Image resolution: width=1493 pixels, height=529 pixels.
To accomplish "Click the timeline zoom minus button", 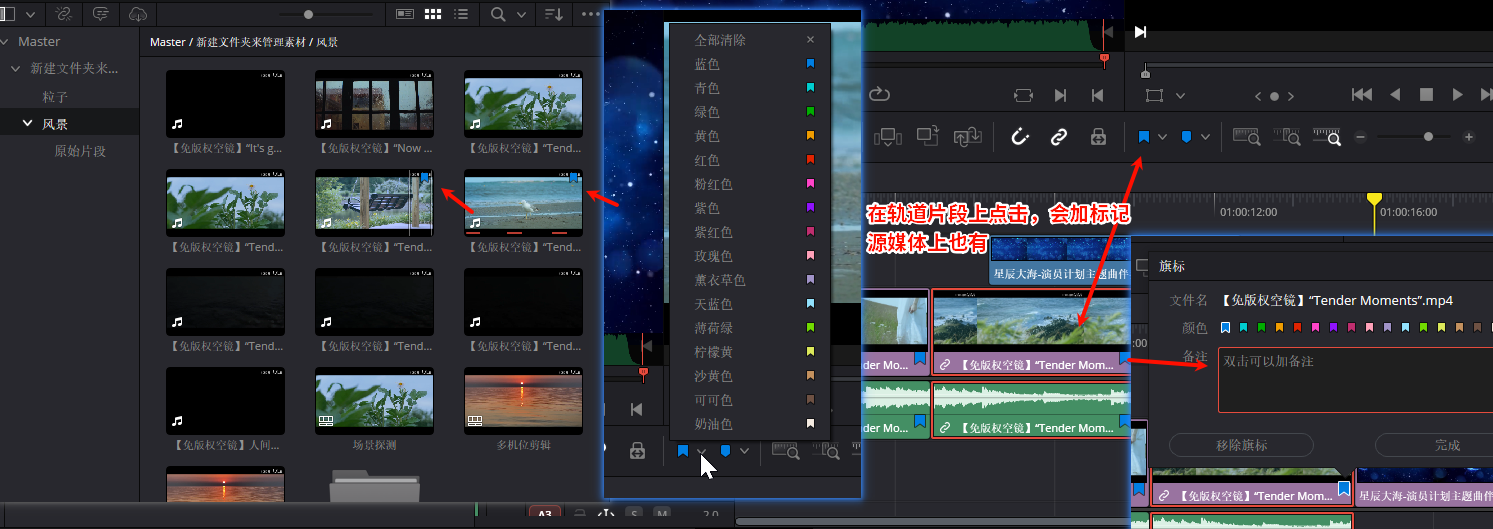I will tap(1360, 137).
